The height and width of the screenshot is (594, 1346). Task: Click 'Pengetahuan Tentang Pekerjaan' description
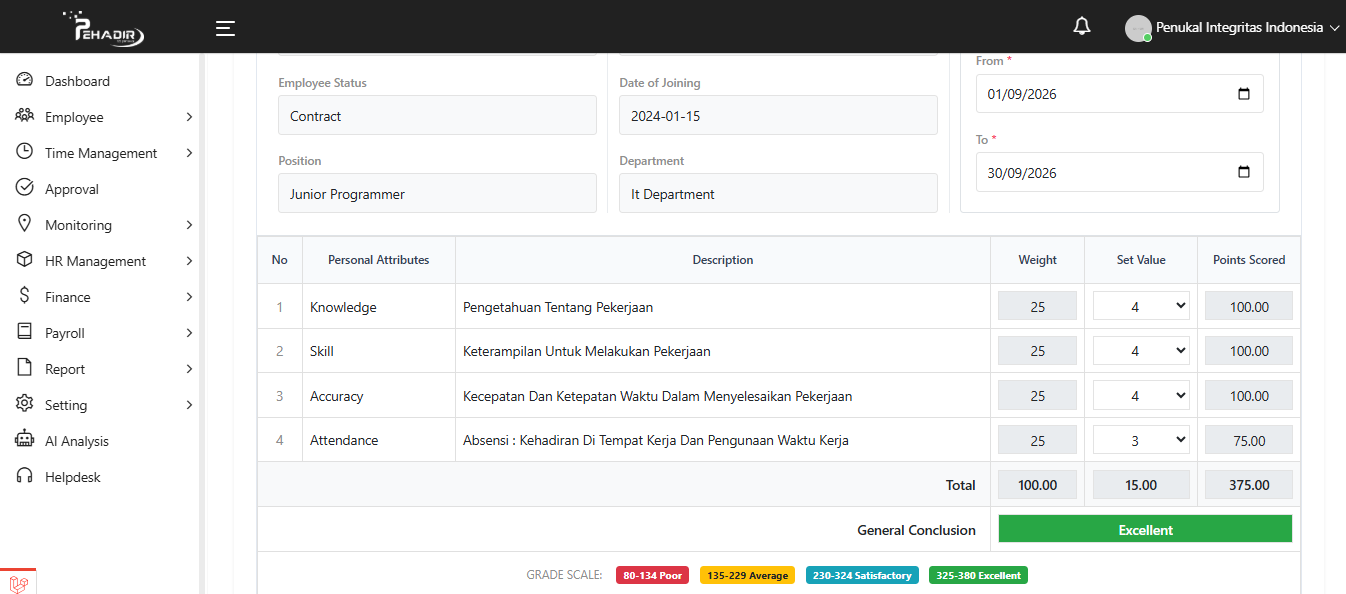558,307
